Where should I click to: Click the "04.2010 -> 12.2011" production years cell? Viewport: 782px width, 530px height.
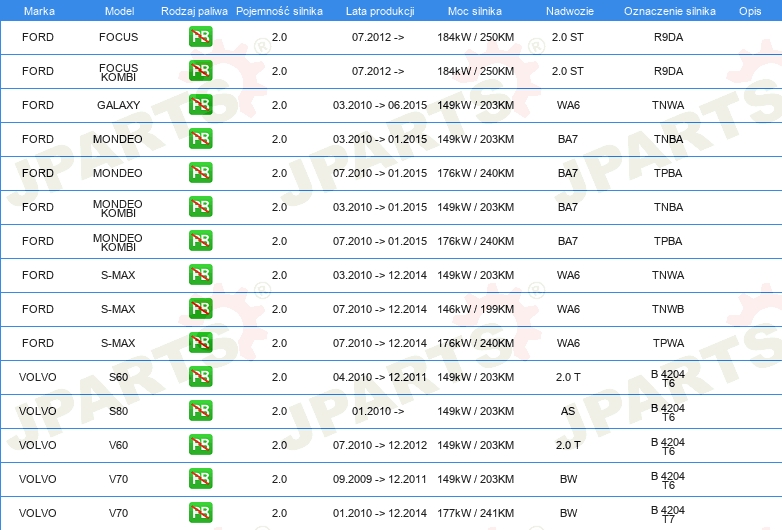click(x=380, y=377)
